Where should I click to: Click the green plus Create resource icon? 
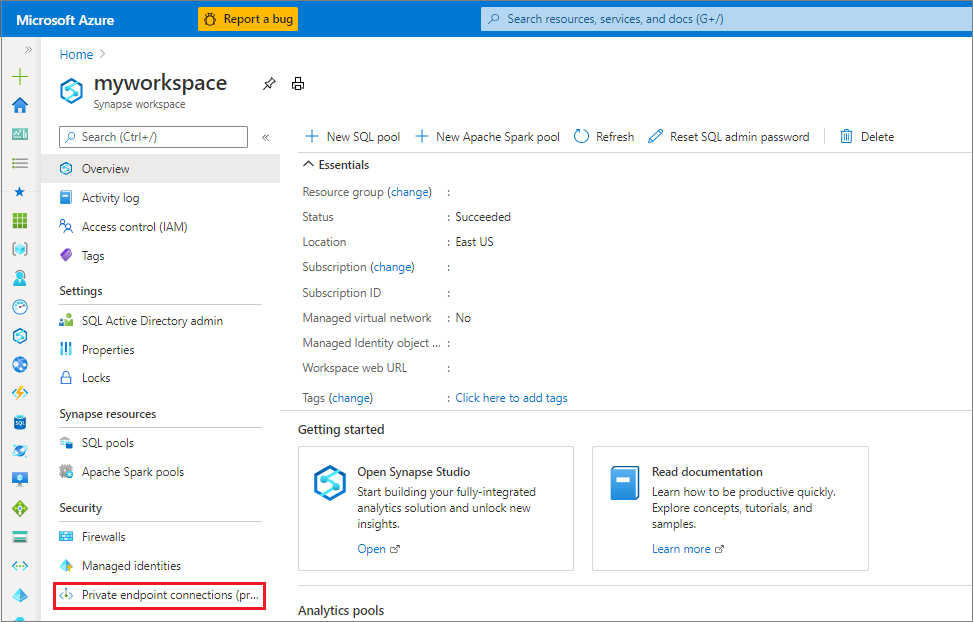point(20,77)
